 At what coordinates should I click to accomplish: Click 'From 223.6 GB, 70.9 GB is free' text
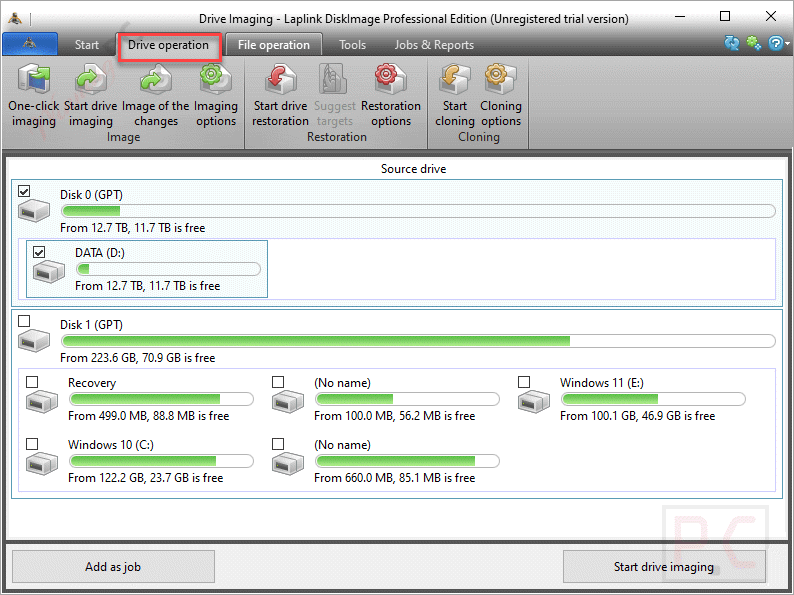(x=138, y=358)
